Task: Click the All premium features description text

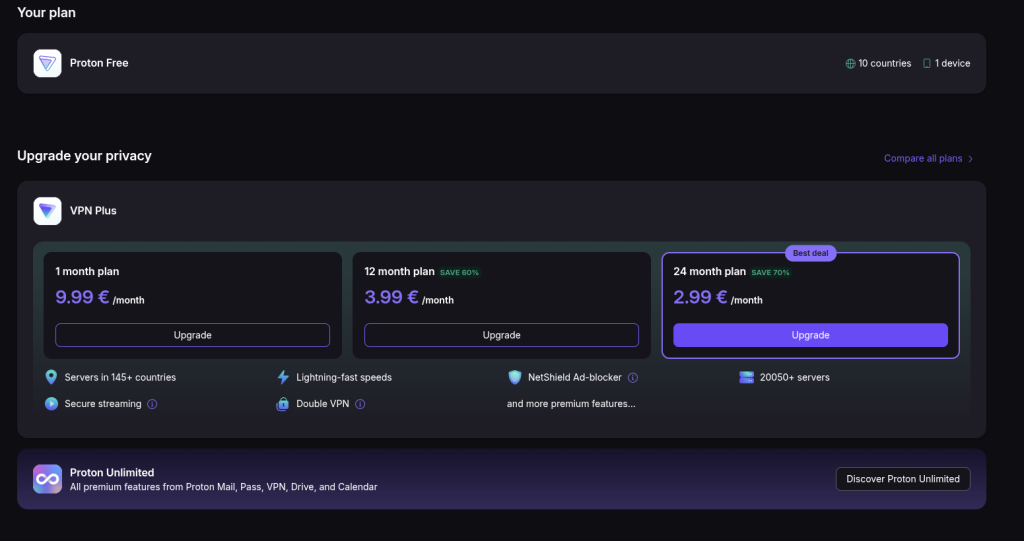Action: [x=223, y=487]
